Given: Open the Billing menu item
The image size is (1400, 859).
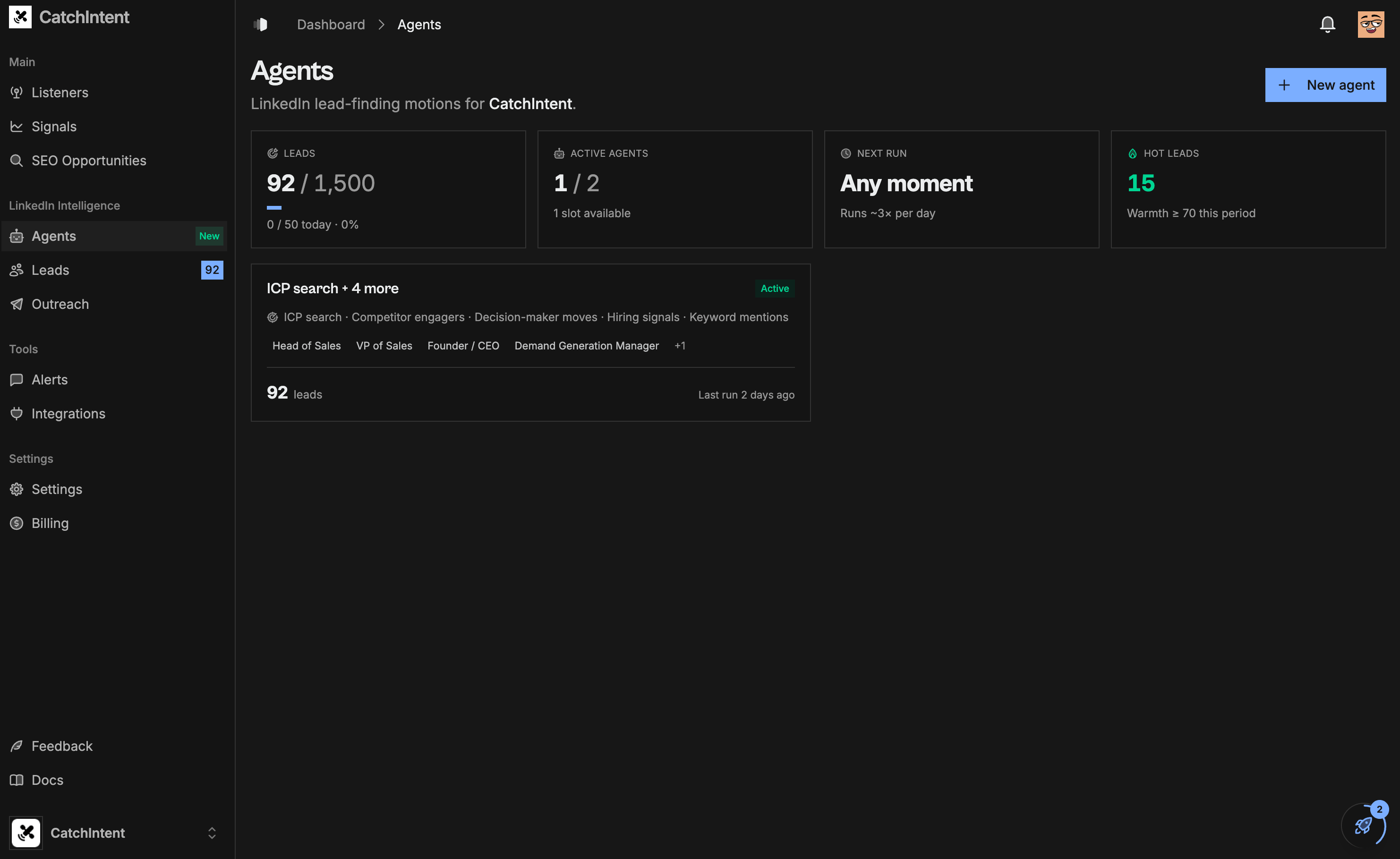Looking at the screenshot, I should point(50,523).
